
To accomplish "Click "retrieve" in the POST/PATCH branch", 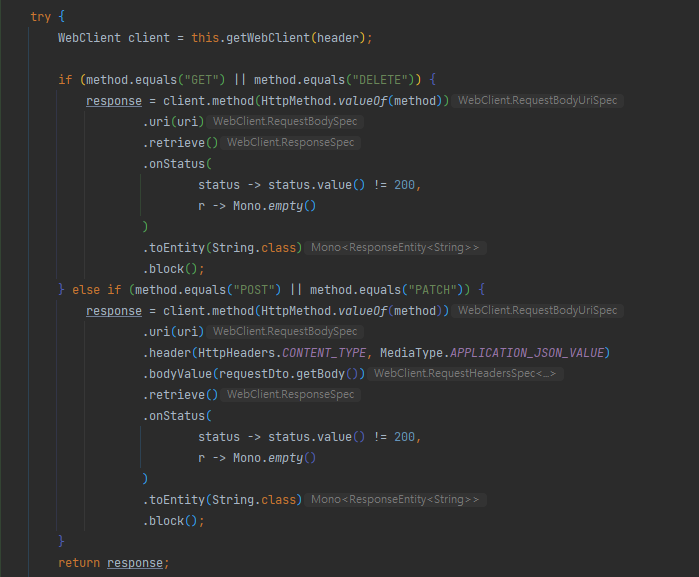I will [177, 395].
